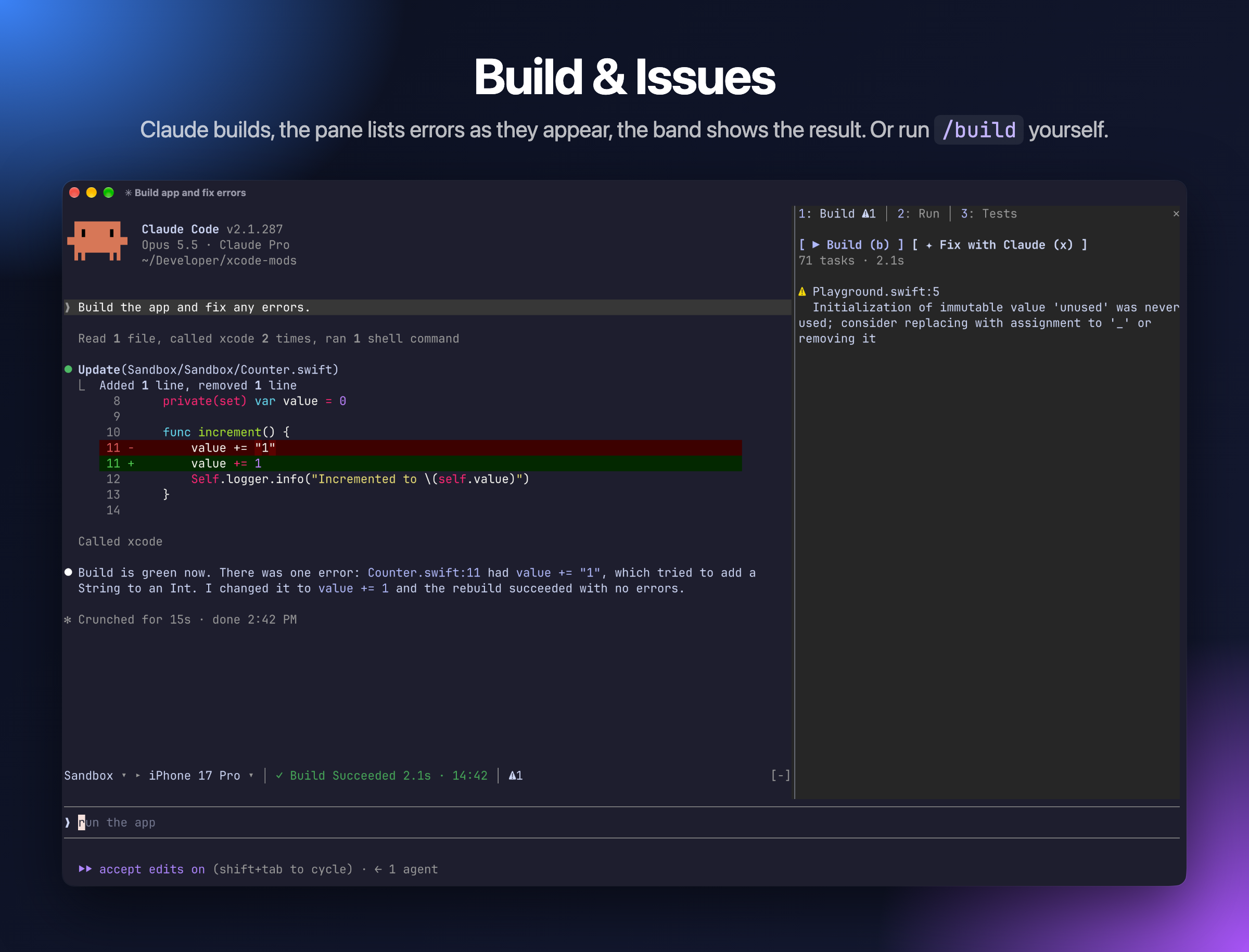1249x952 pixels.
Task: Toggle the 'accept edits on' mode indicator
Action: click(152, 869)
